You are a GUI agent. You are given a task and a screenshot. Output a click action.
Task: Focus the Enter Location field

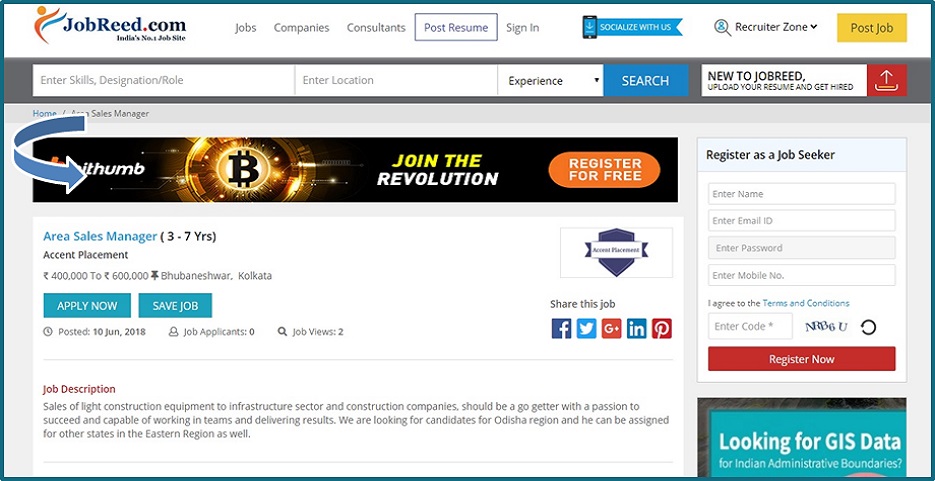tap(396, 80)
